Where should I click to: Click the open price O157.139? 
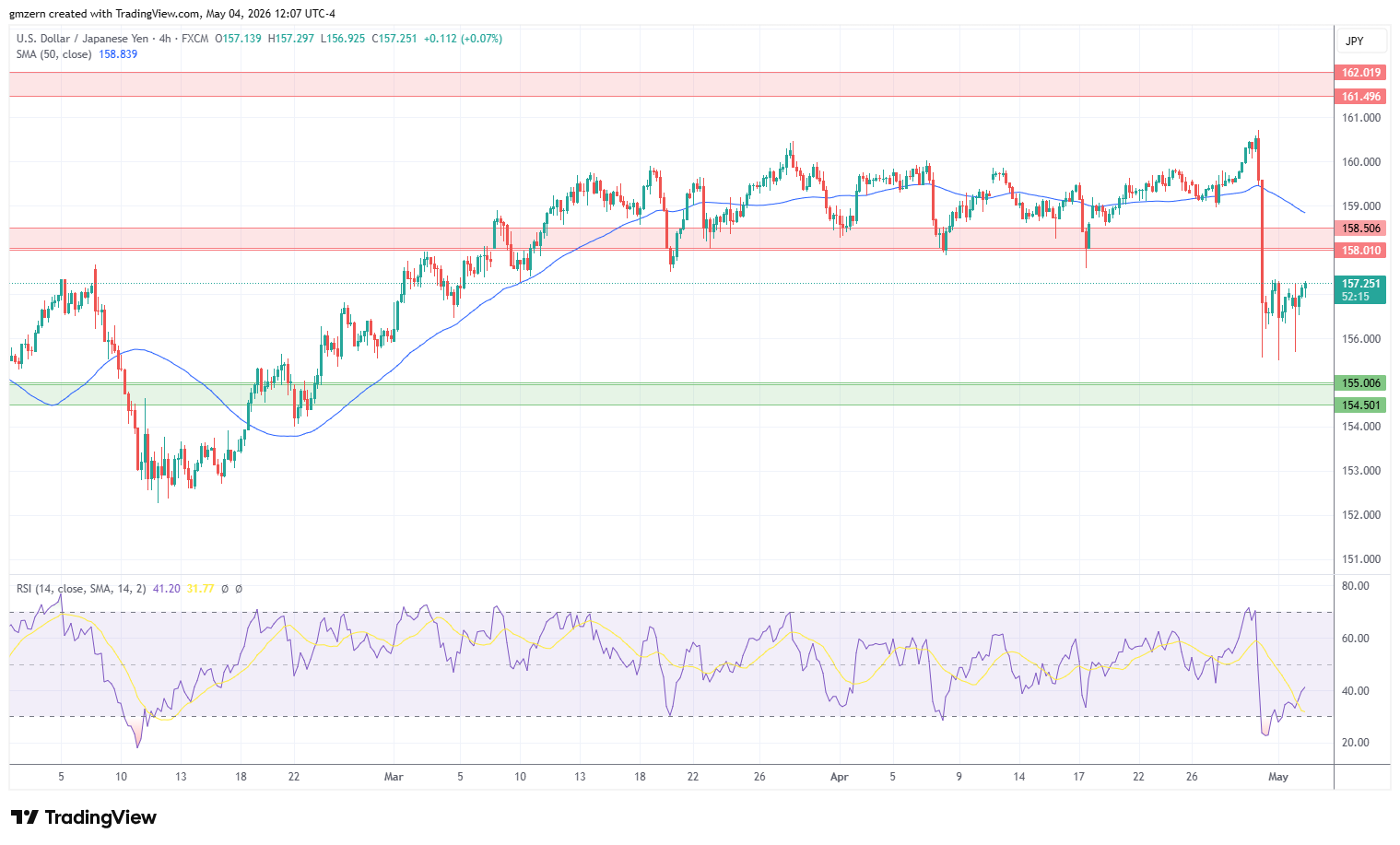238,39
